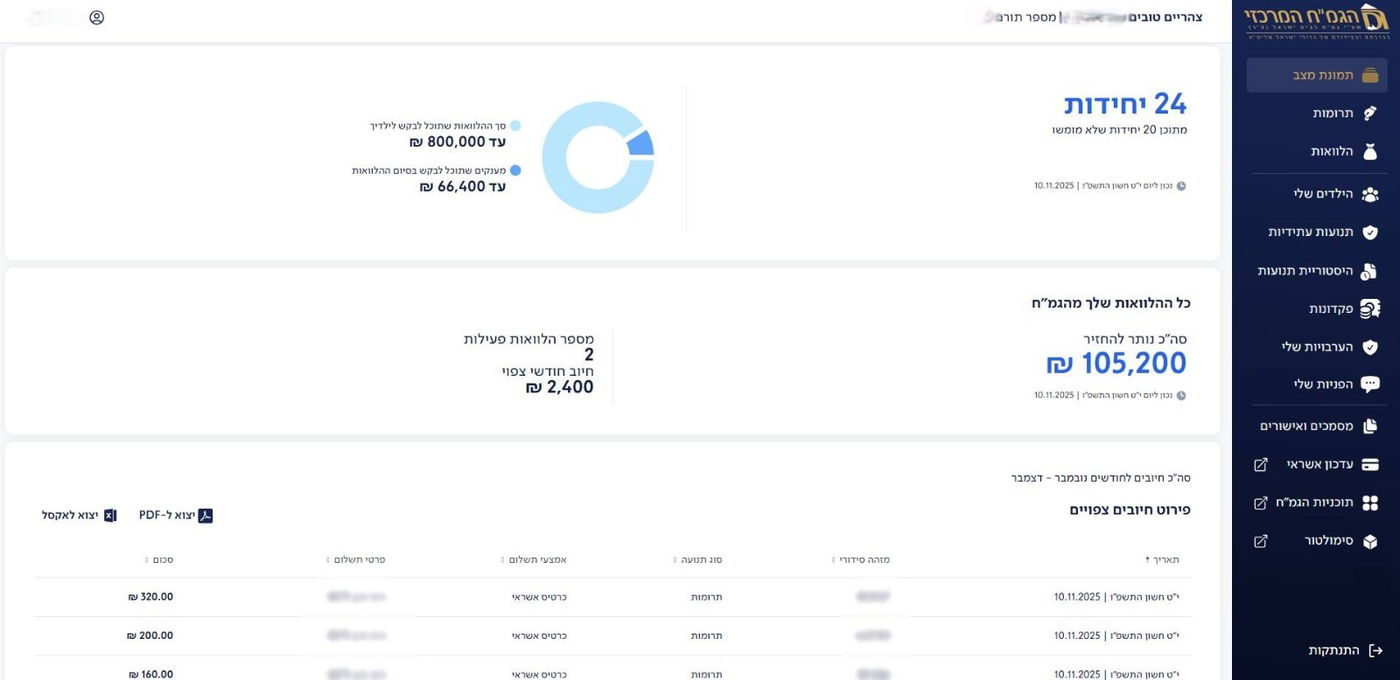Viewport: 1400px width, 680px height.
Task: Click the PDF export icon
Action: pos(205,516)
